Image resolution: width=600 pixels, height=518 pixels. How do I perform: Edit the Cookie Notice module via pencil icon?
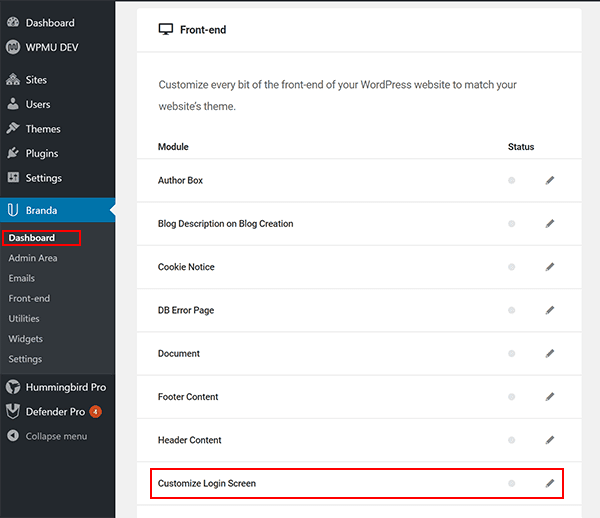coord(549,267)
